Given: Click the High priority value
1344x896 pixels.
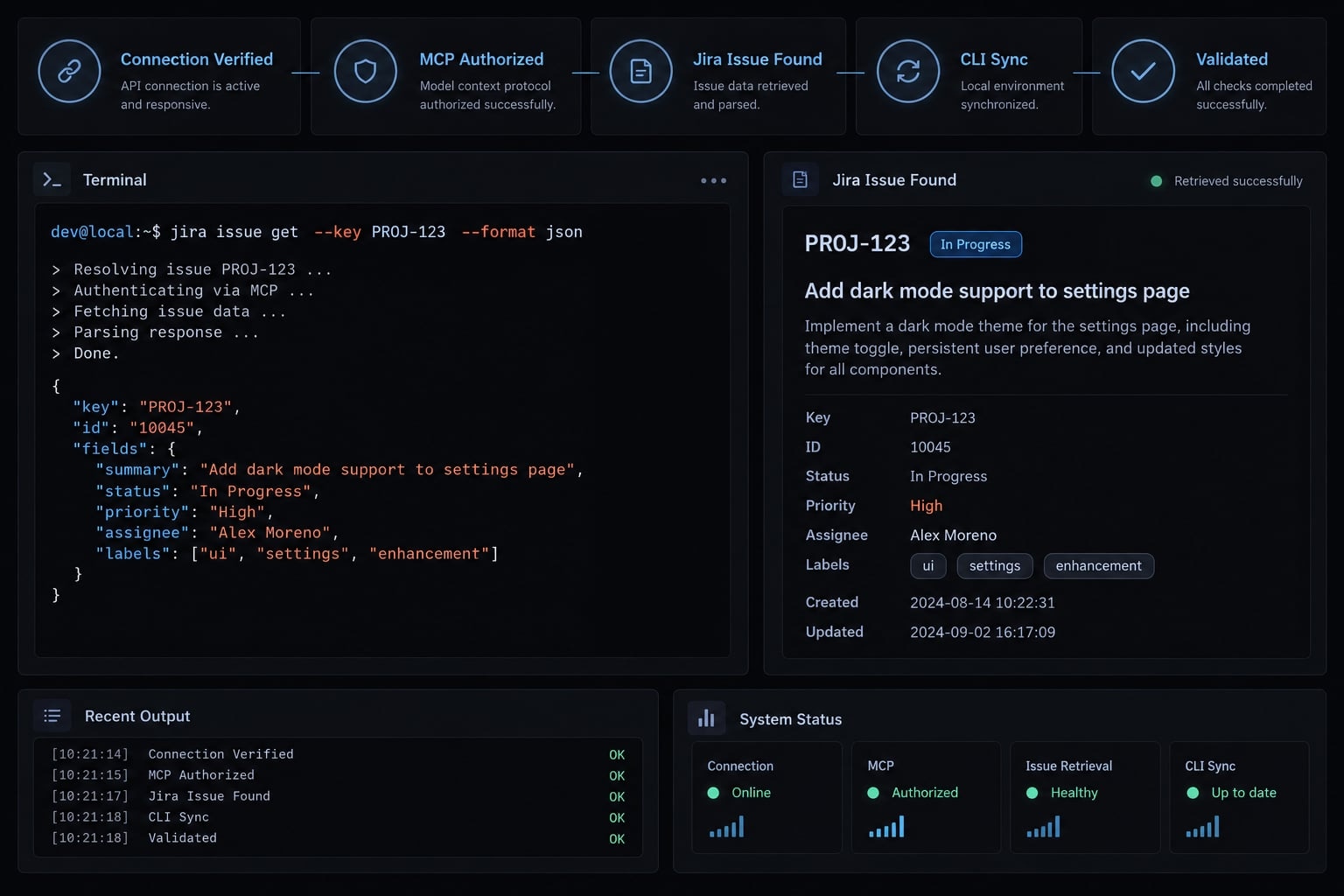Looking at the screenshot, I should [927, 506].
